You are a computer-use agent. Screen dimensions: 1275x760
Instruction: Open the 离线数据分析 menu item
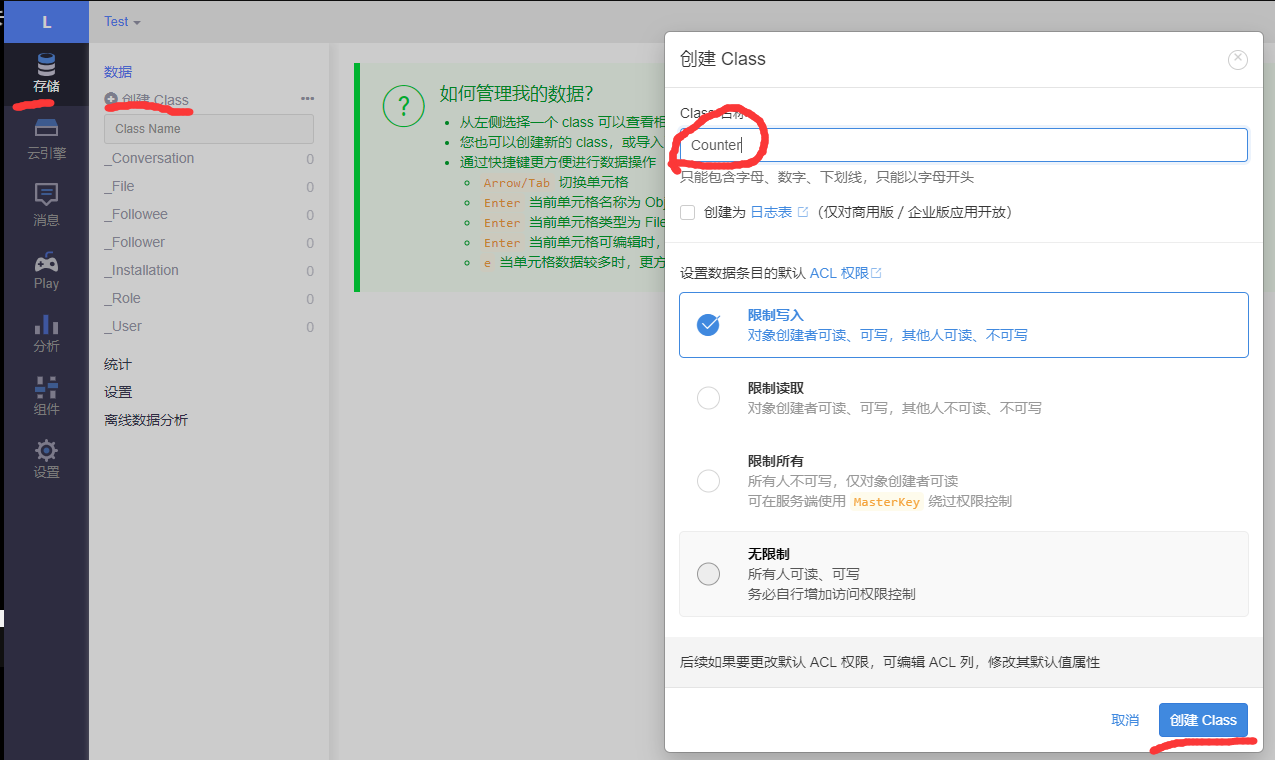pos(146,420)
